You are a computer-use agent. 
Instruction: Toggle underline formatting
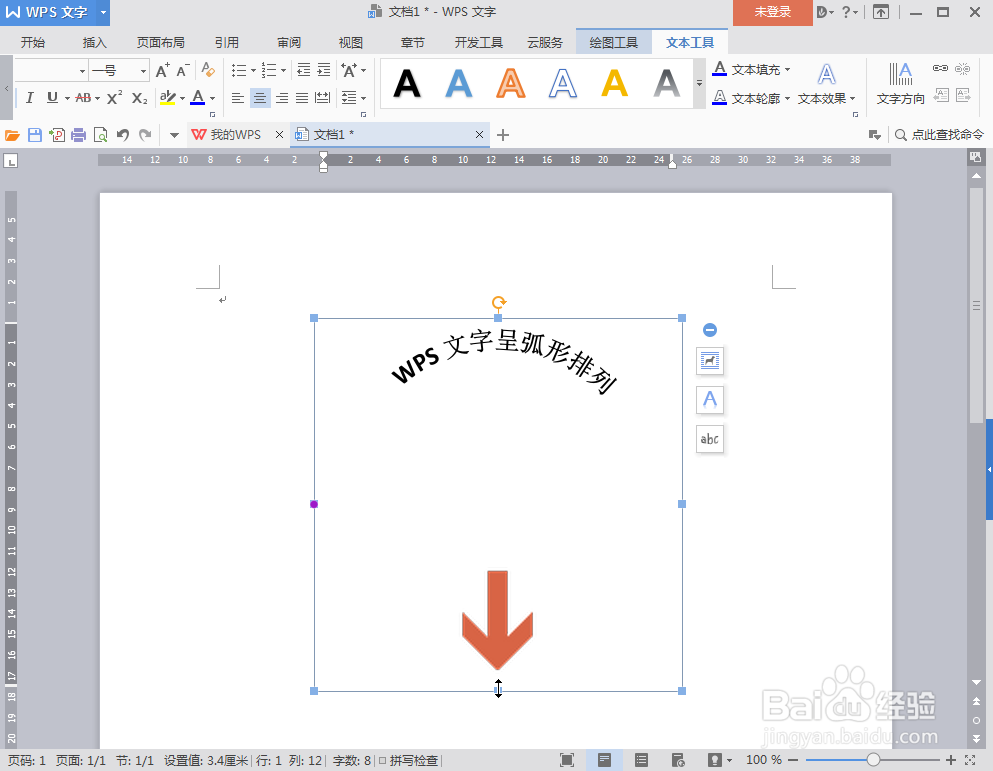[x=52, y=98]
